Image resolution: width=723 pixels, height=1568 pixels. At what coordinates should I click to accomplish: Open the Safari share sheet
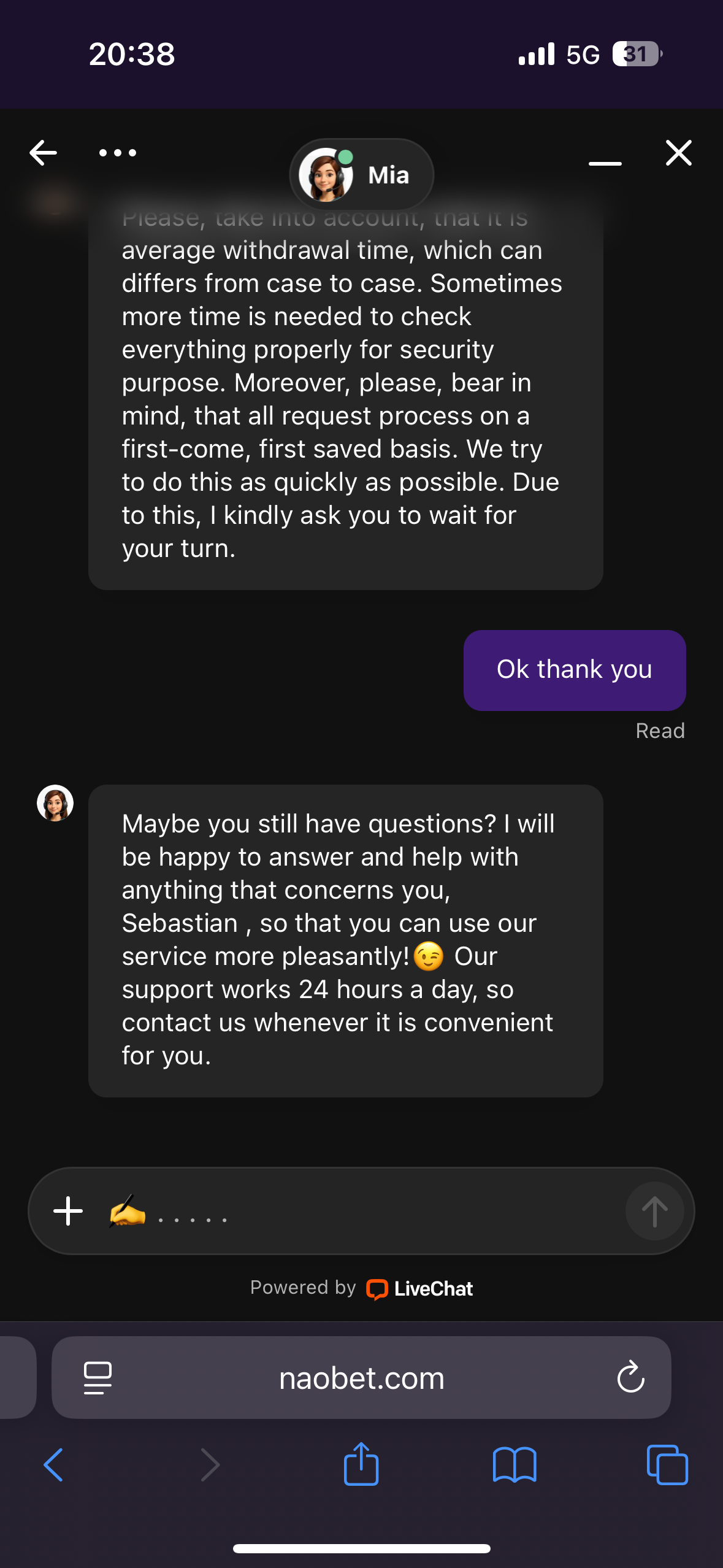click(361, 1464)
